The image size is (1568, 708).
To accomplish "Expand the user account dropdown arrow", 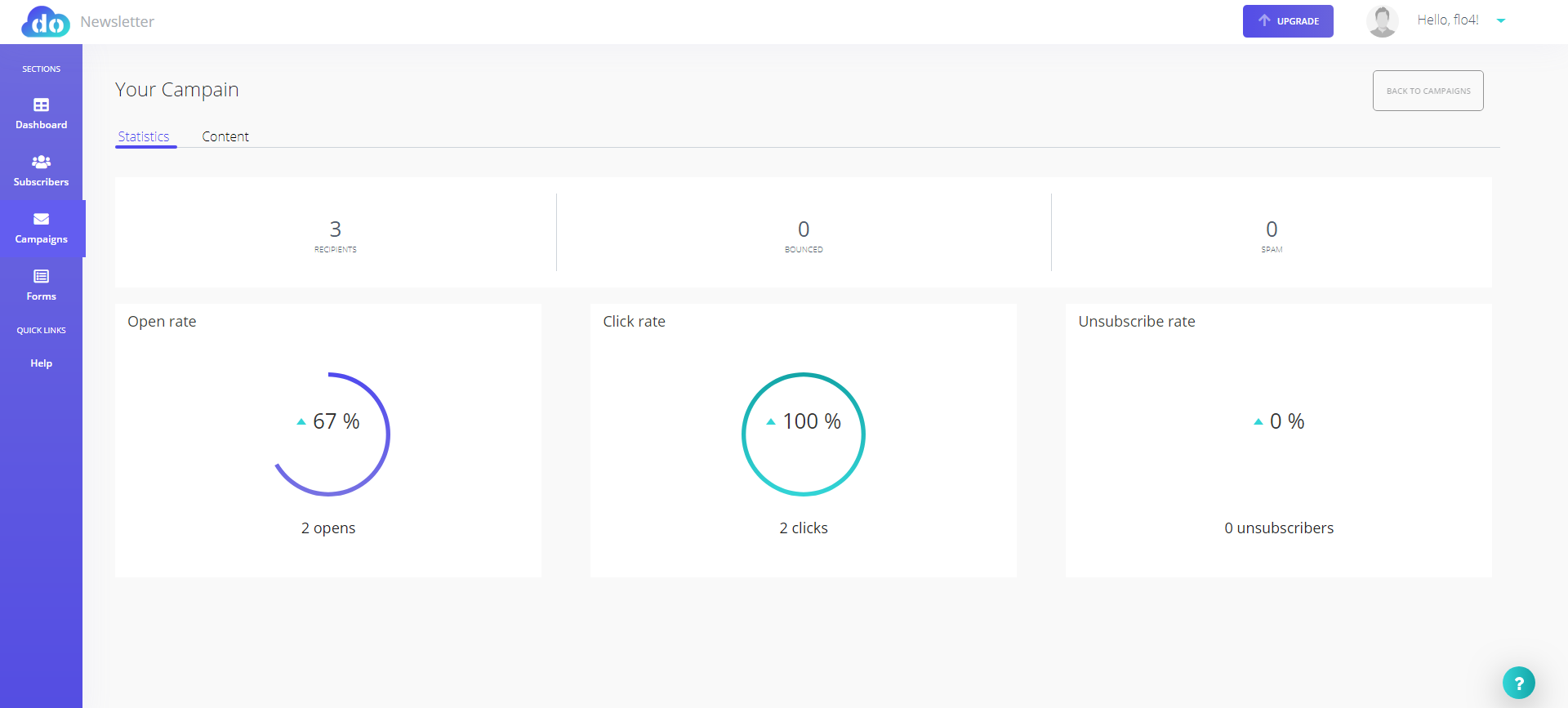I will 1500,21.
